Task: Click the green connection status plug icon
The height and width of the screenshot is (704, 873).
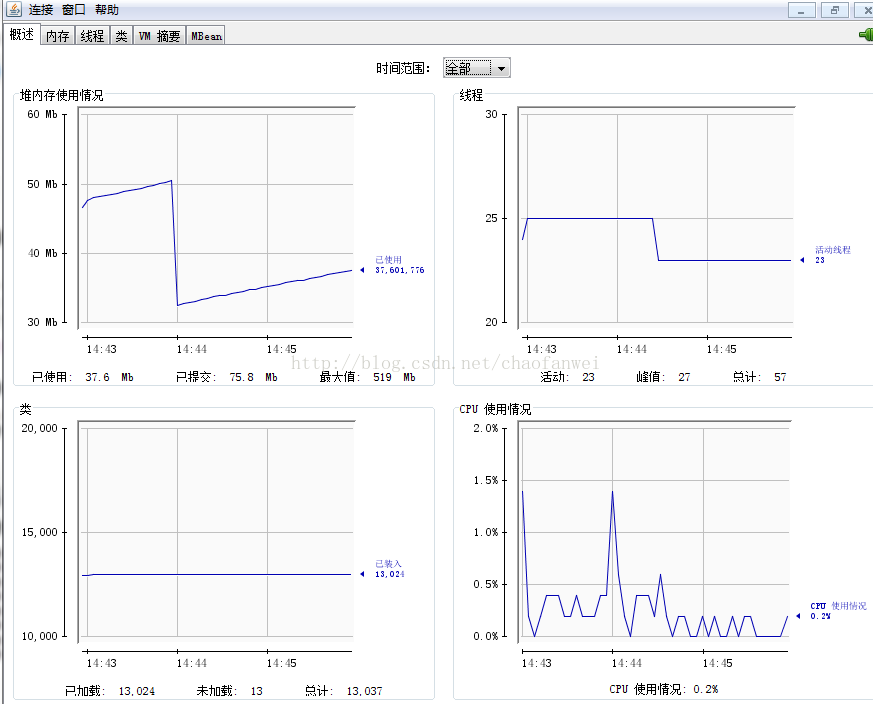Action: pos(866,35)
